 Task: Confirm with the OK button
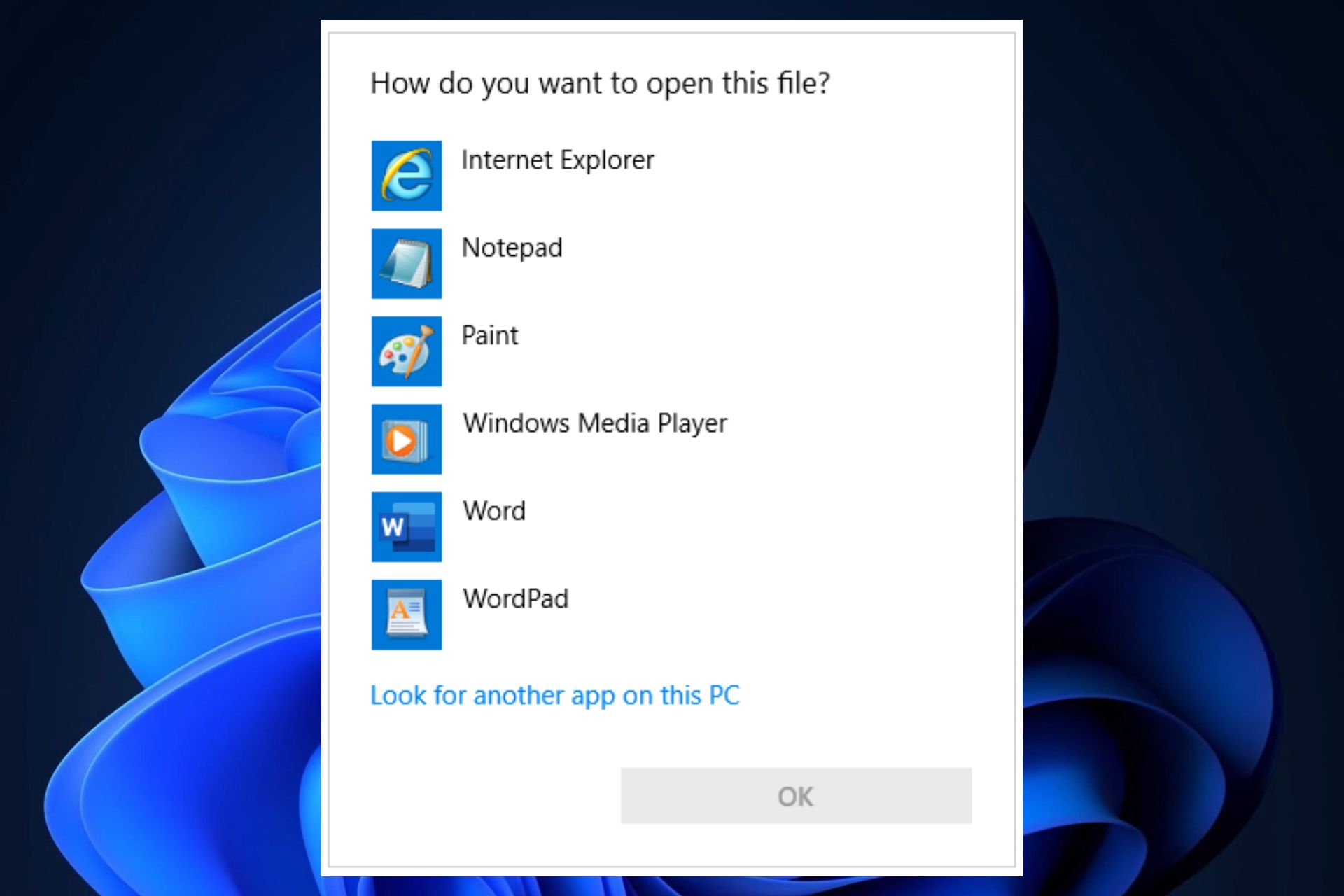point(796,796)
